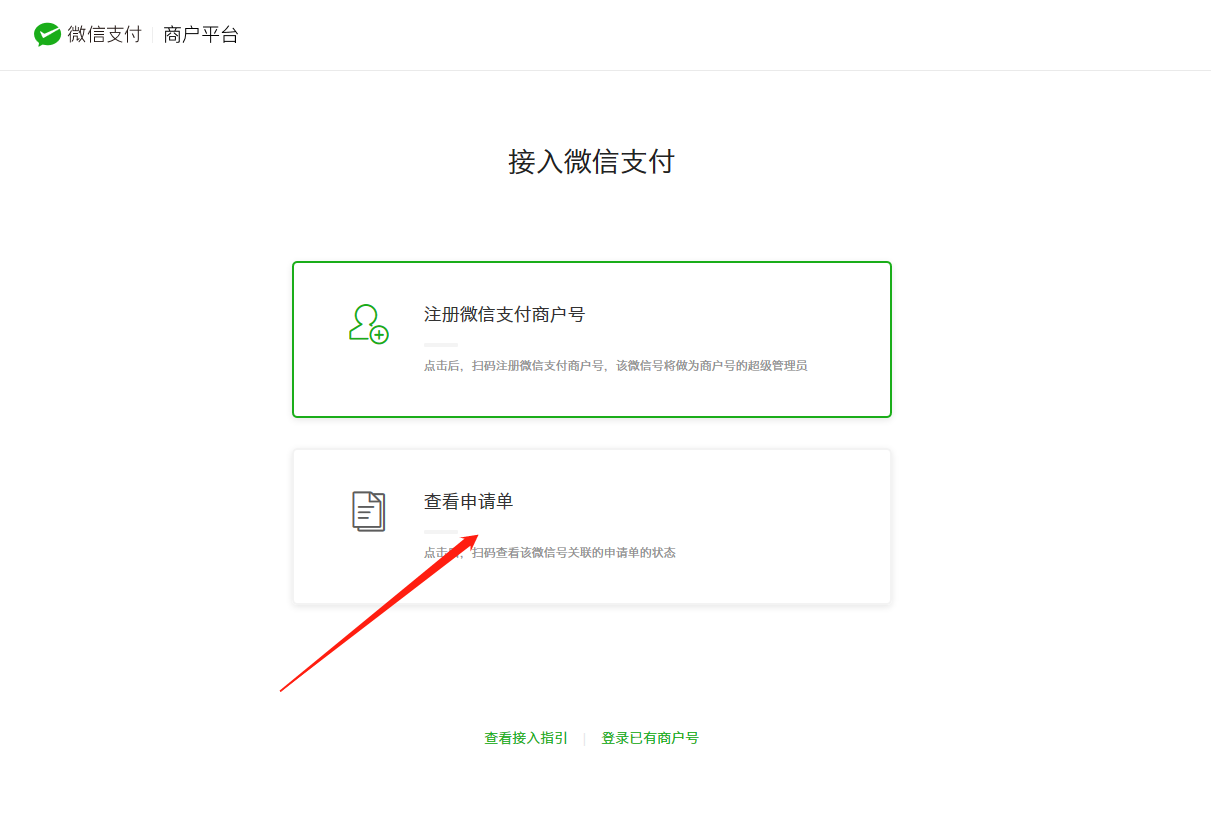
Task: Click the 商户平台 header label
Action: pos(201,35)
